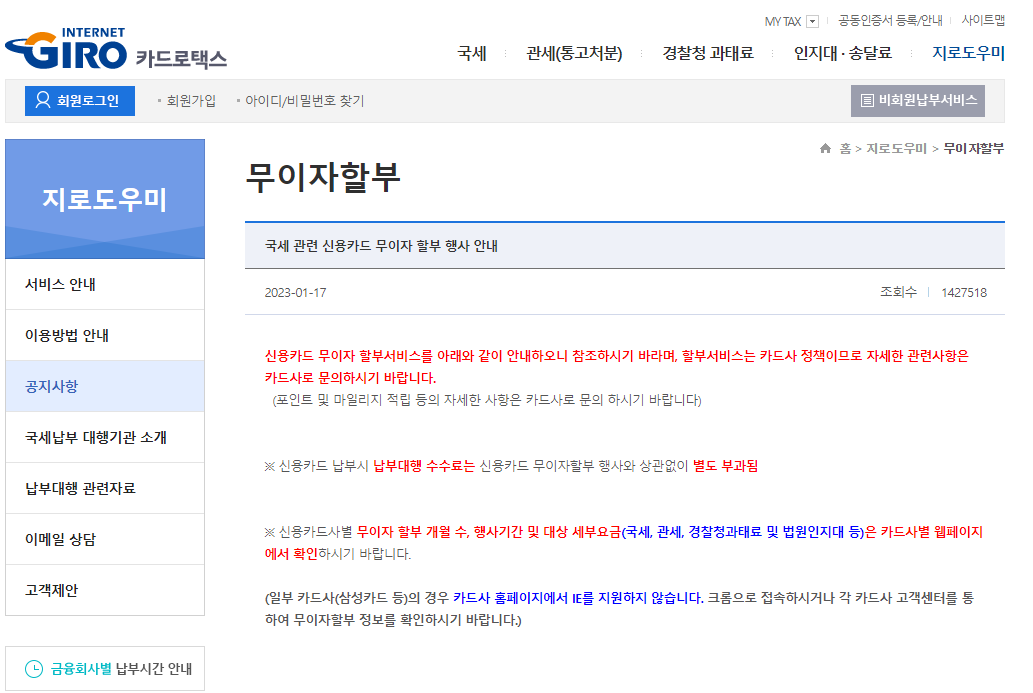Click the magnifier icon on 회원로그인 button

tap(41, 100)
